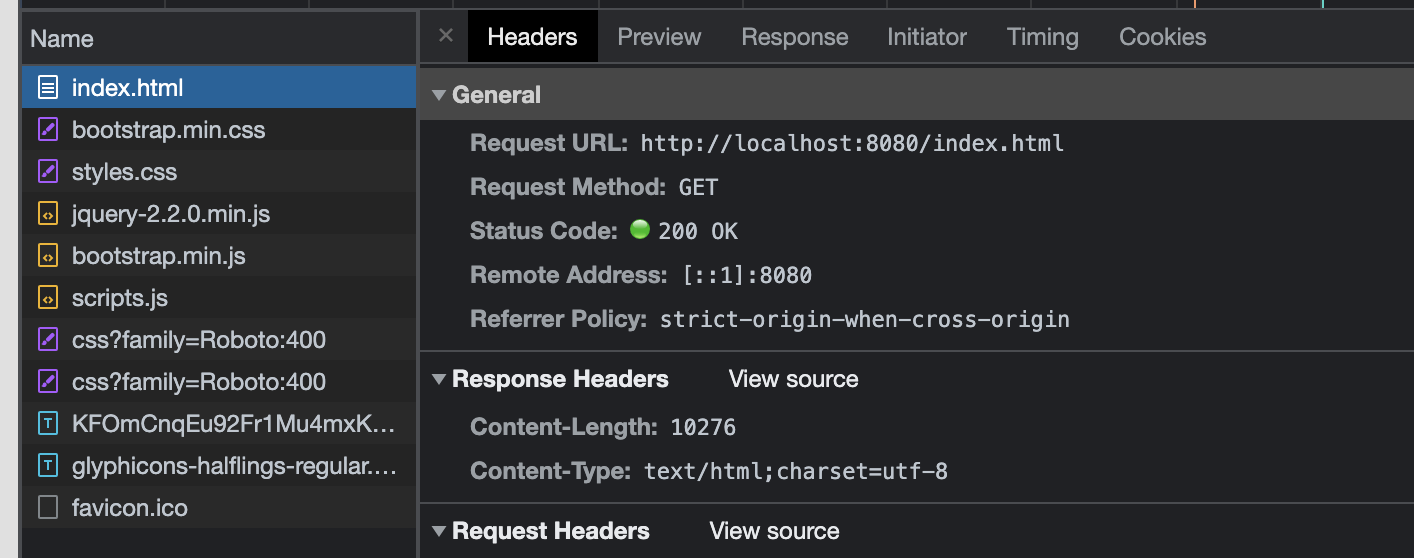Viewport: 1414px width, 558px height.
Task: Click the index.html document icon
Action: click(48, 88)
